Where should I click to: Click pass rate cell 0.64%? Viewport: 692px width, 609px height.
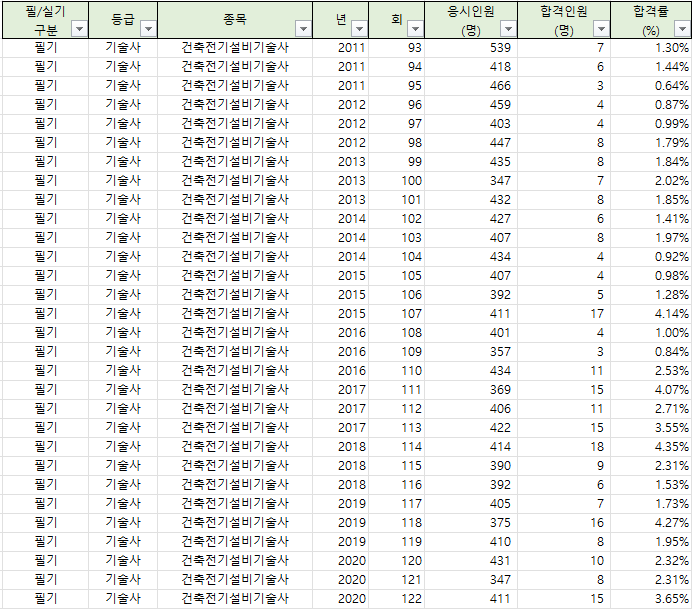(x=651, y=86)
